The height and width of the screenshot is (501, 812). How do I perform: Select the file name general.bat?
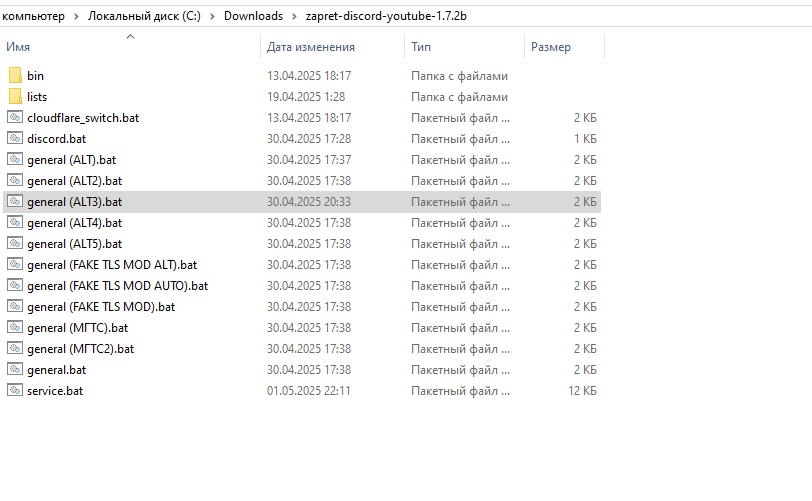[x=56, y=370]
